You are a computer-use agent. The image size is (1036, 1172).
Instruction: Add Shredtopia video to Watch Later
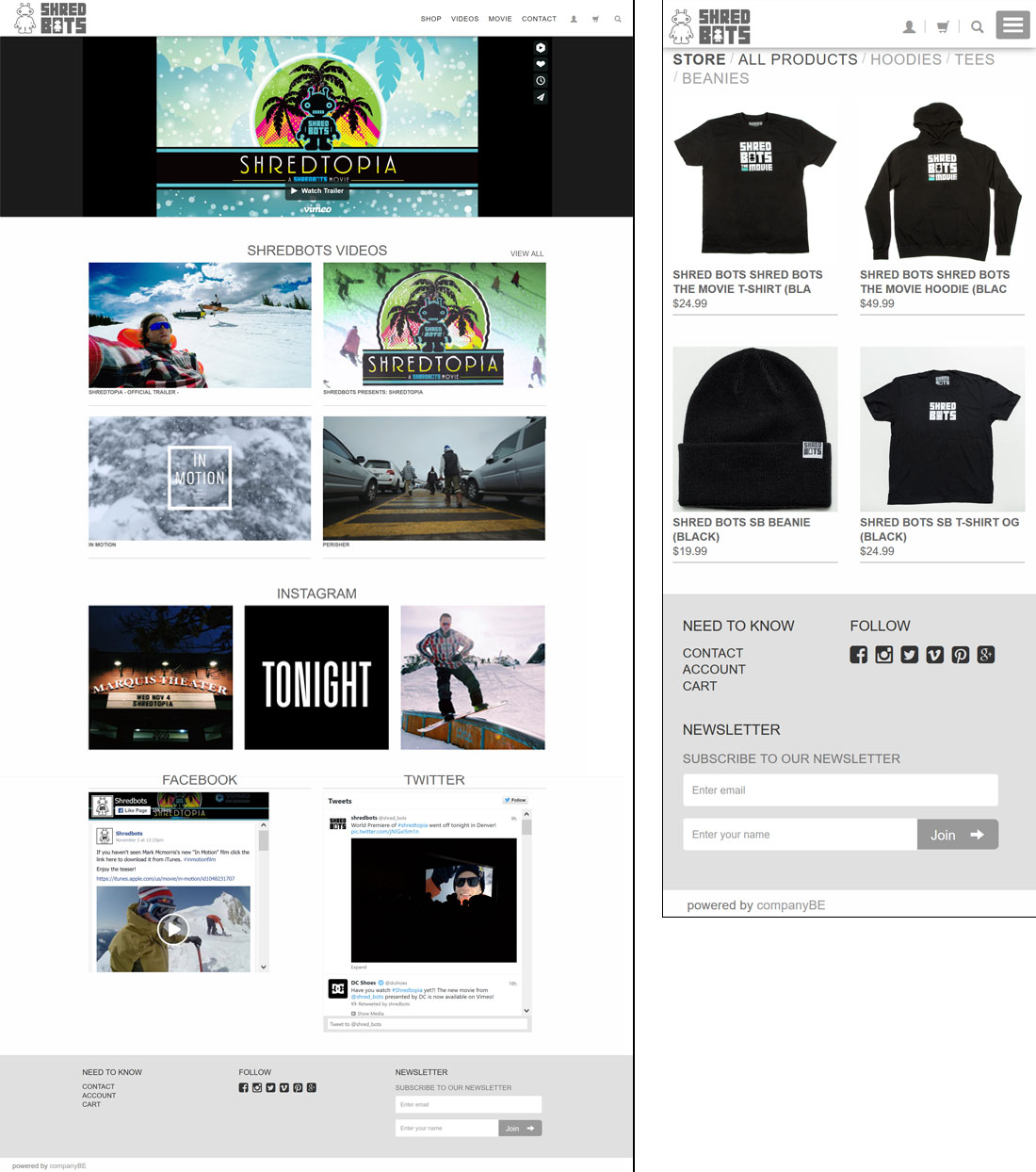[x=541, y=81]
